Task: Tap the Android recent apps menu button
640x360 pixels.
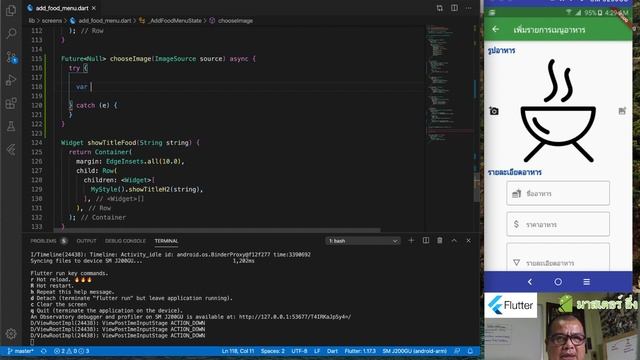Action: click(587, 282)
